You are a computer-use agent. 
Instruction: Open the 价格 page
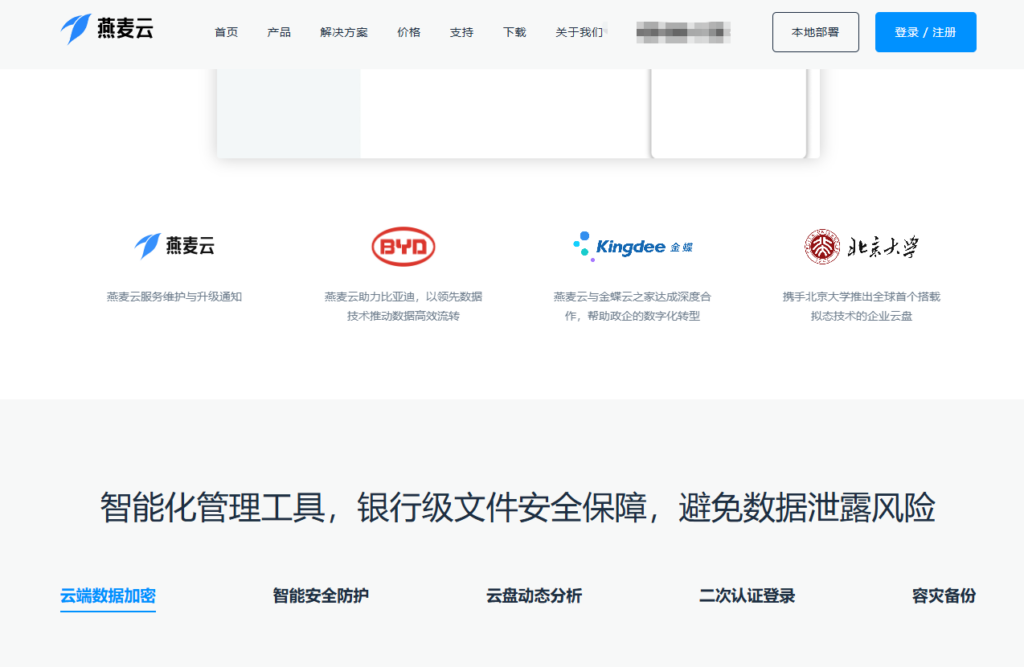pyautogui.click(x=408, y=32)
